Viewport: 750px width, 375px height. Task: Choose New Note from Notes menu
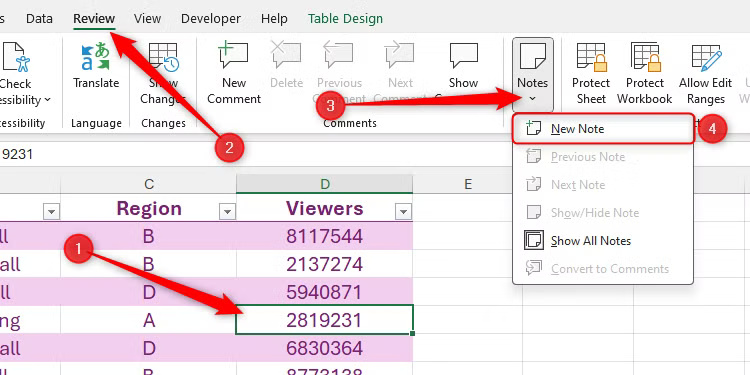pyautogui.click(x=603, y=129)
